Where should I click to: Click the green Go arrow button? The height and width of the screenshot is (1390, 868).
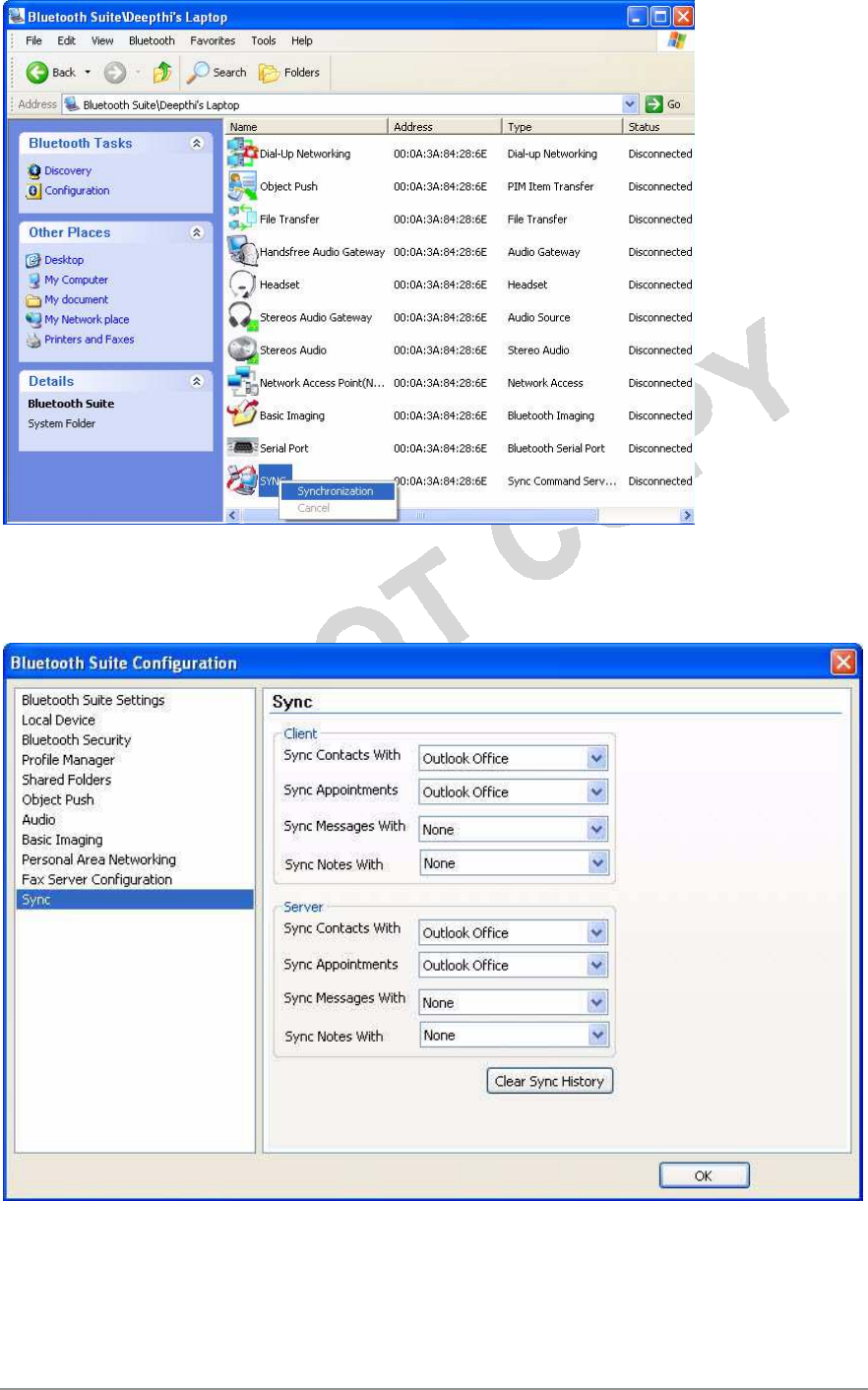click(x=654, y=104)
